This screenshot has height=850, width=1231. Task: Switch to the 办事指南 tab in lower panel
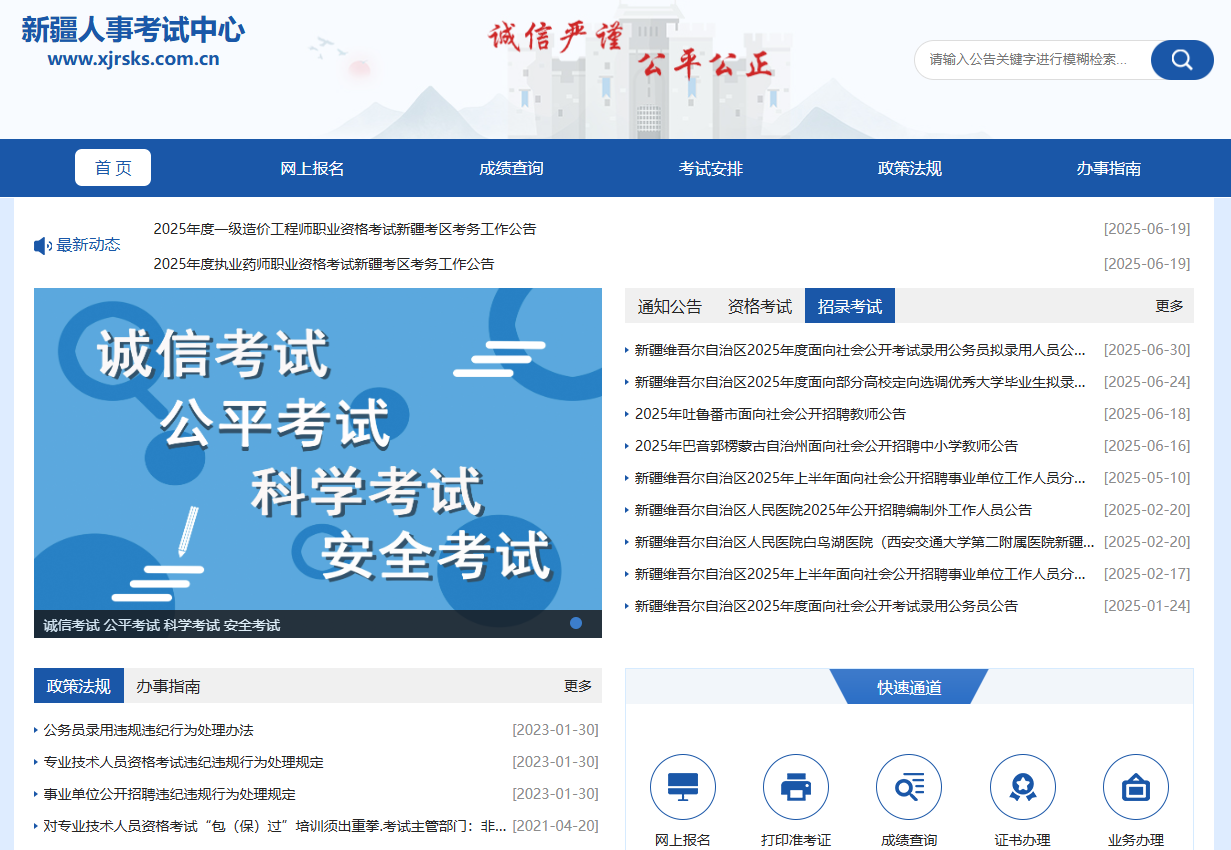tap(169, 686)
